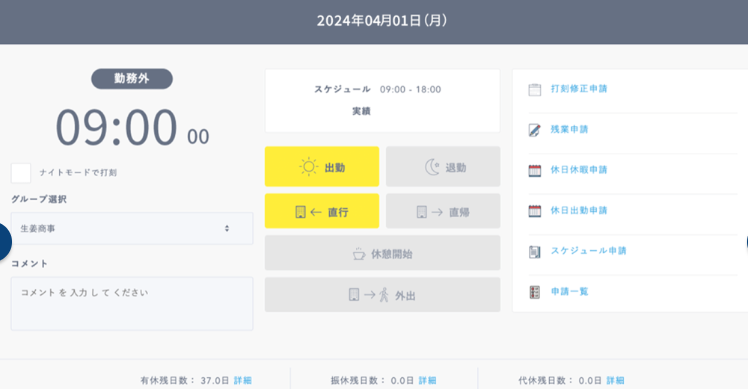748x389 pixels.
Task: Click into the コメント text area
Action: coord(132,304)
